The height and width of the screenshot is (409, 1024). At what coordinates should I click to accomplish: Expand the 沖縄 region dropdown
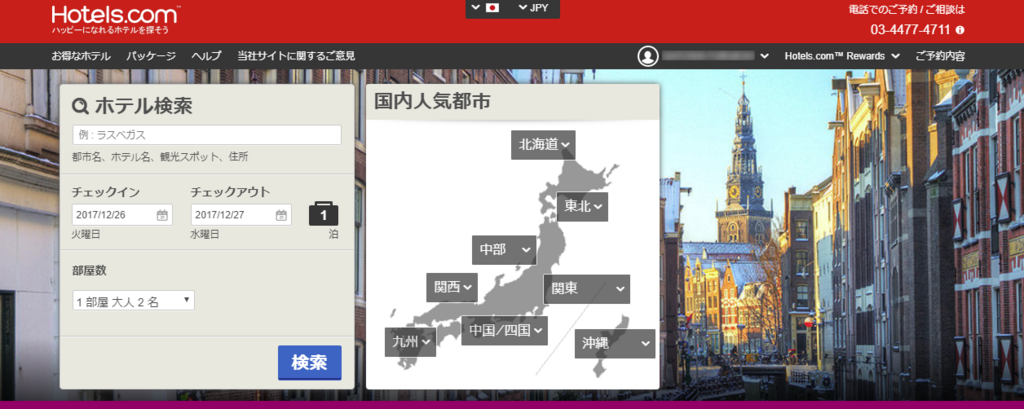click(x=615, y=344)
